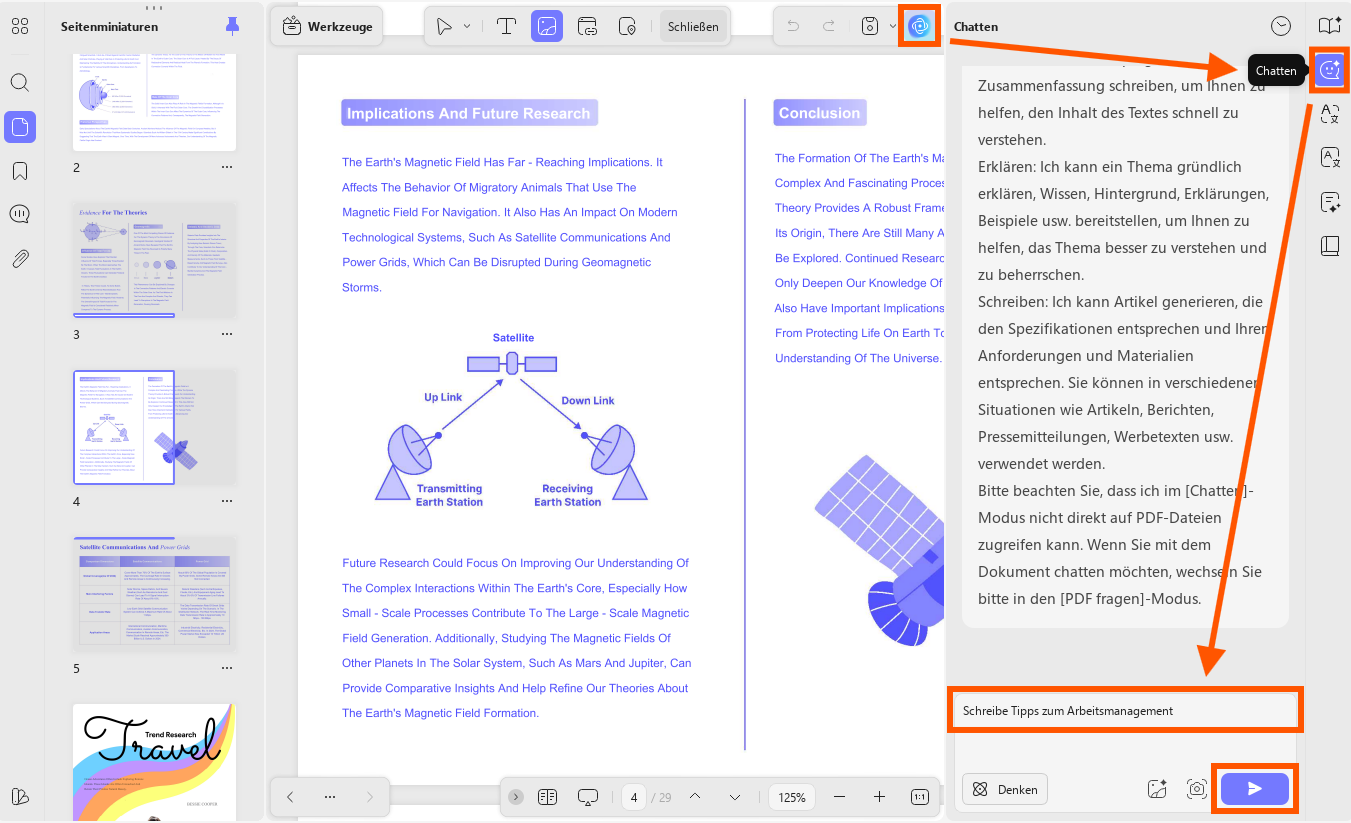Select the Image editing tool
The height and width of the screenshot is (823, 1351).
click(x=547, y=27)
